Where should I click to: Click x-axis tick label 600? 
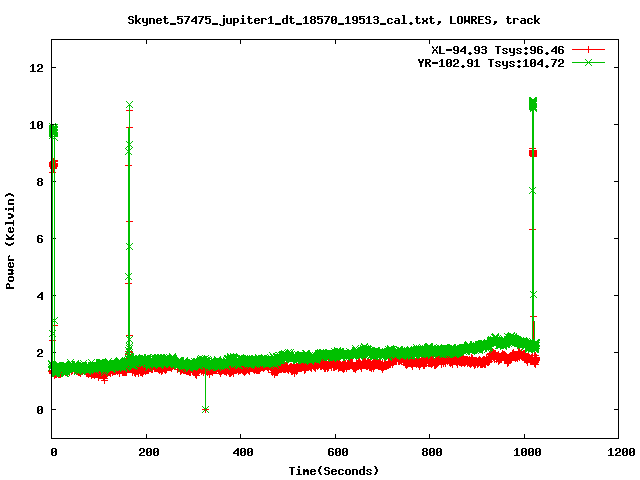click(338, 452)
